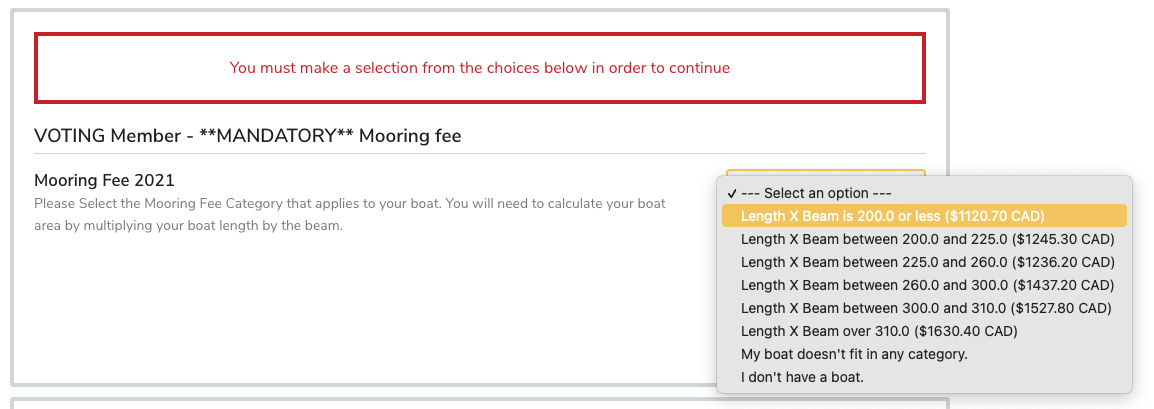
Task: Click the red 'You must make a selection' error message
Action: [x=480, y=68]
